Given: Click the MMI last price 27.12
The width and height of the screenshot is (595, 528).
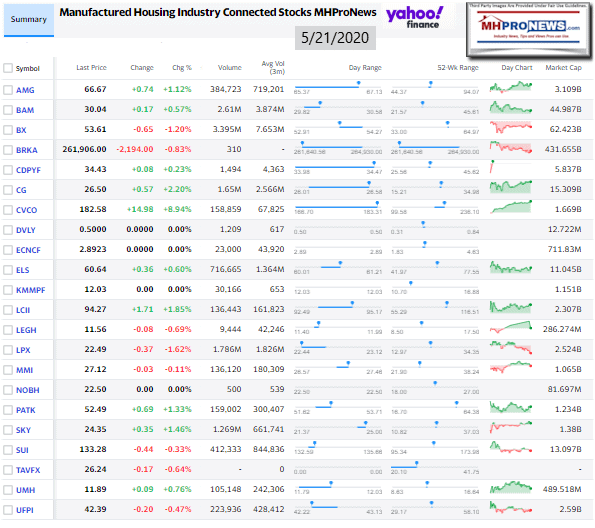Looking at the screenshot, I should (95, 369).
